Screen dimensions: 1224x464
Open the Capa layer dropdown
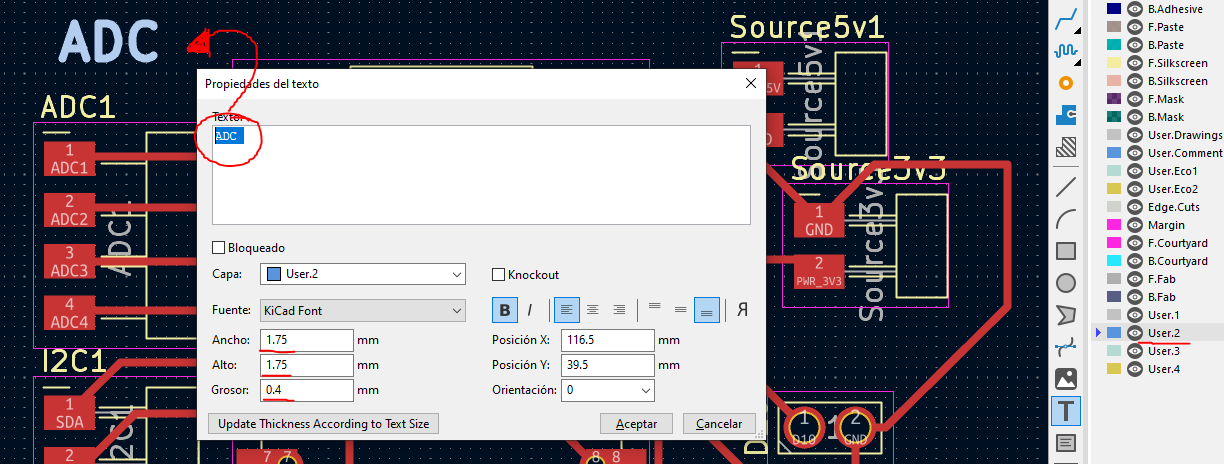363,274
